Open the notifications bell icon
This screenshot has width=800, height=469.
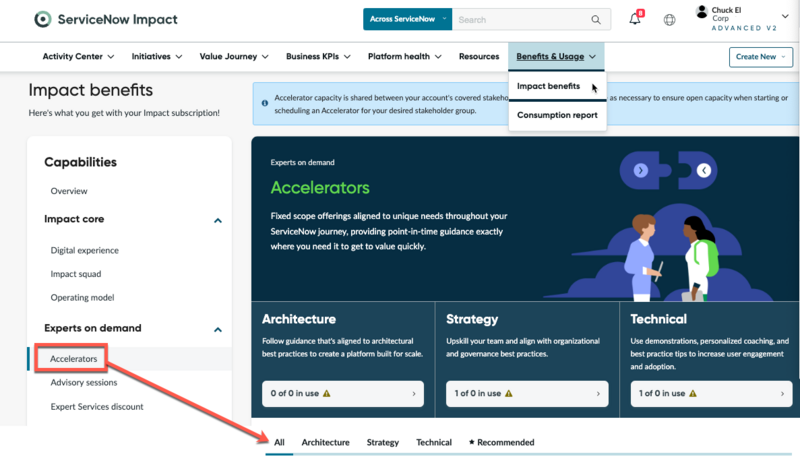coord(635,19)
